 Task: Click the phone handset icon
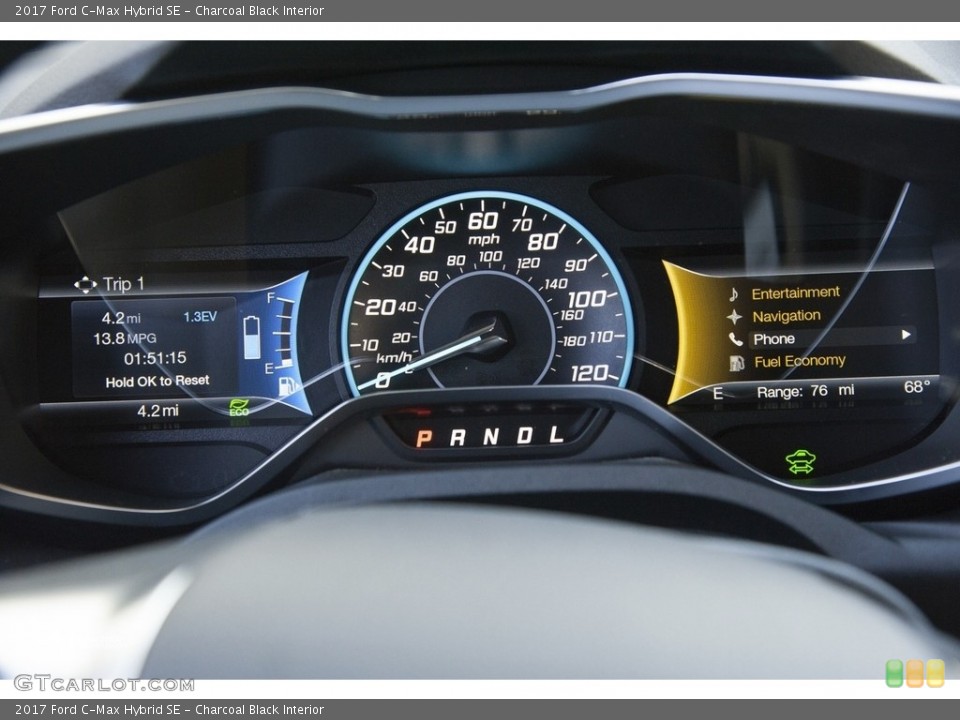coord(735,339)
